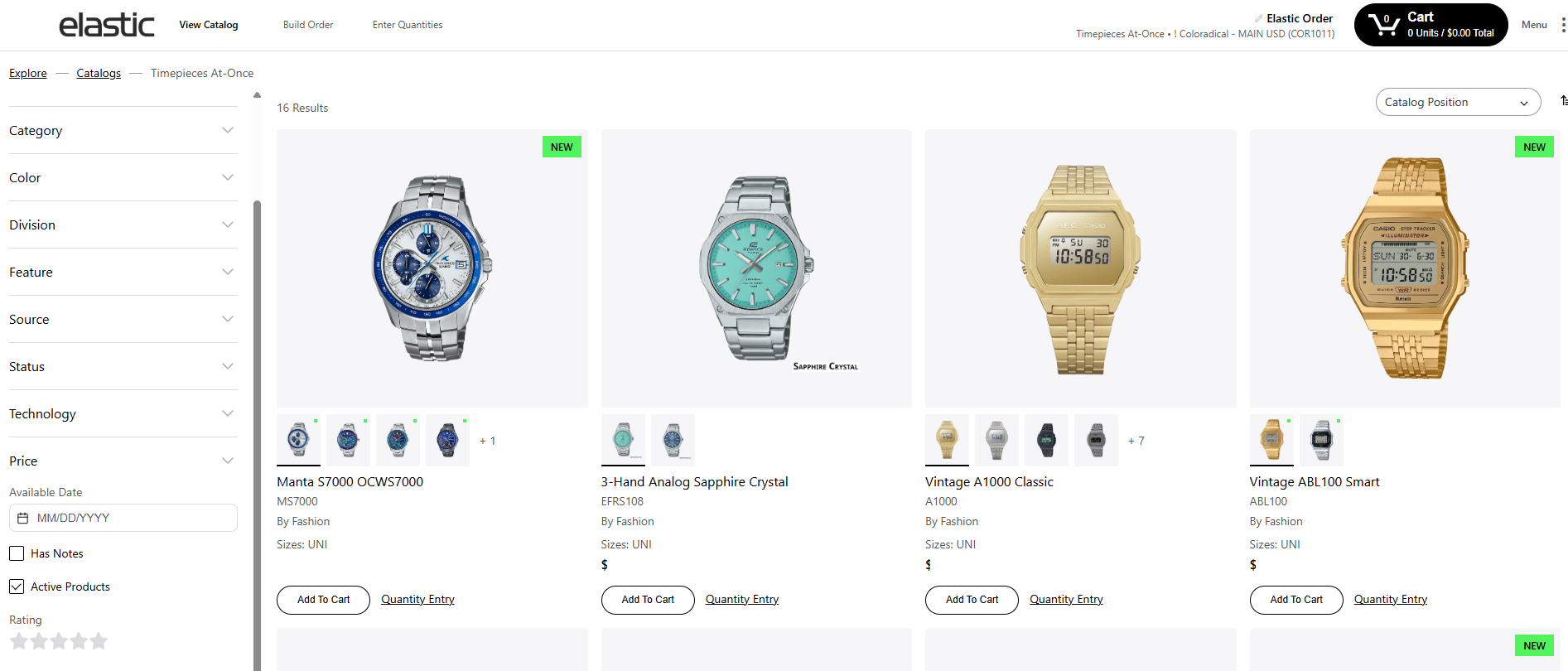Click the Available Date input field
The width and height of the screenshot is (1568, 671).
(x=123, y=518)
